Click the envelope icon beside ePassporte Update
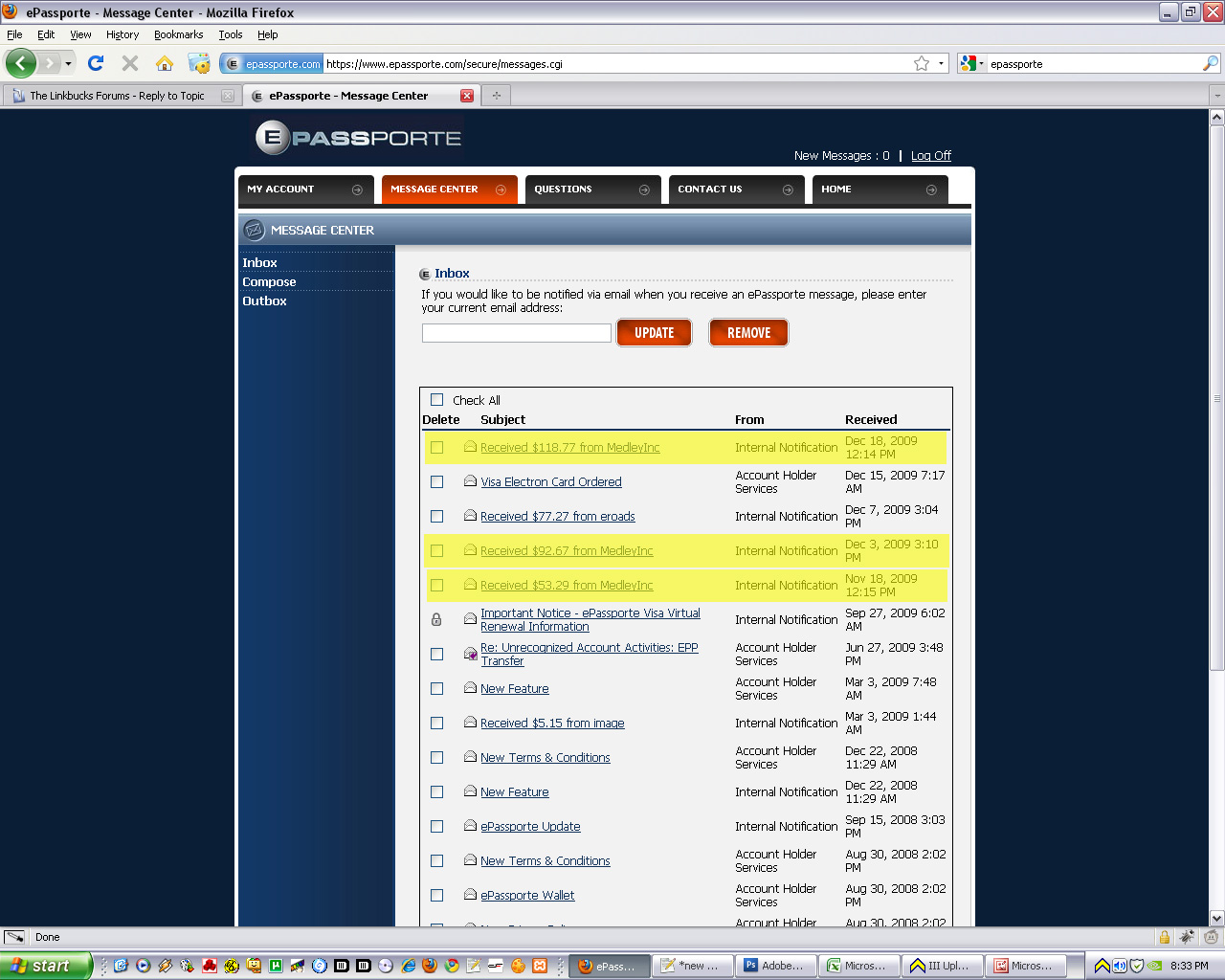 (x=470, y=826)
